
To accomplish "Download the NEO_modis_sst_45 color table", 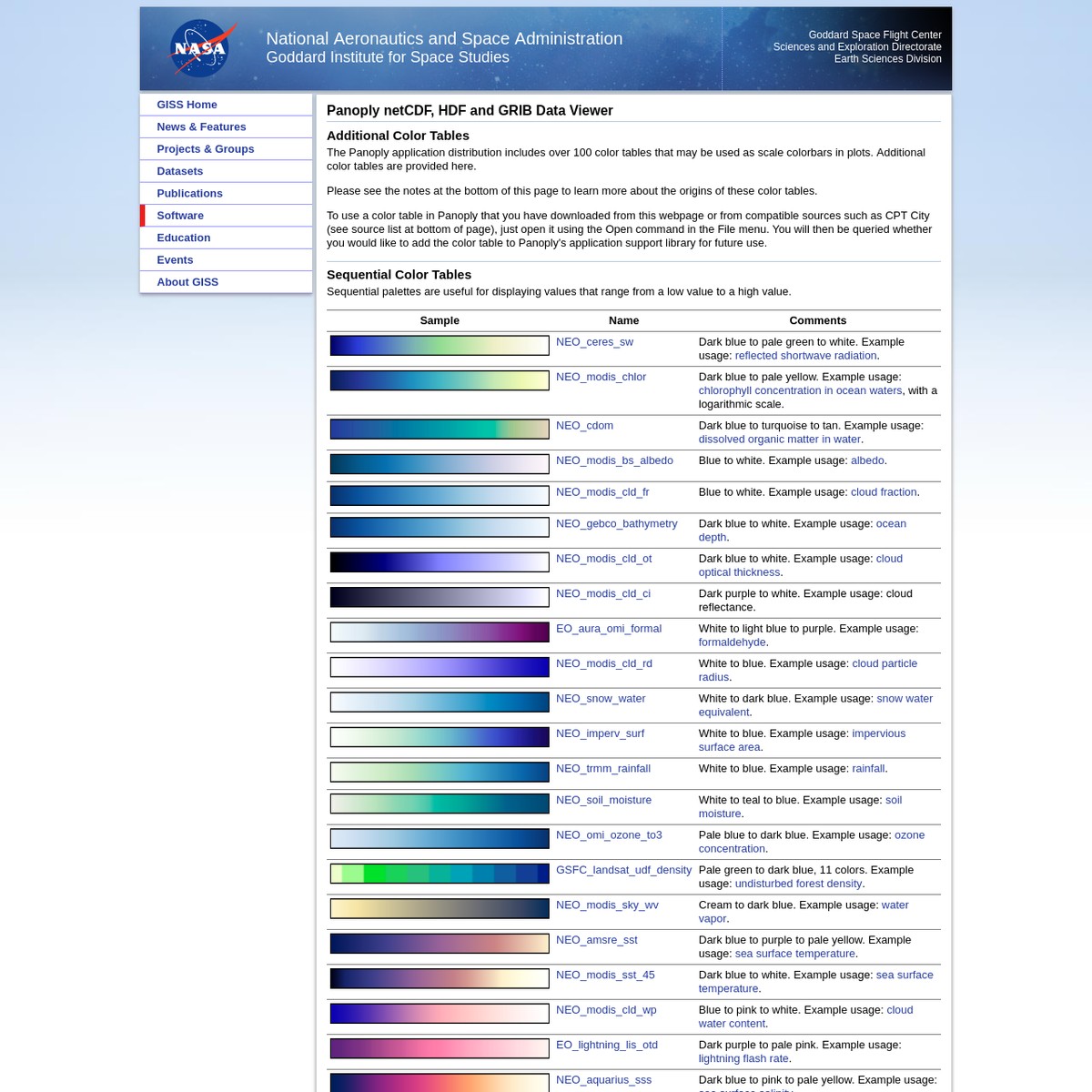I will pyautogui.click(x=605, y=976).
